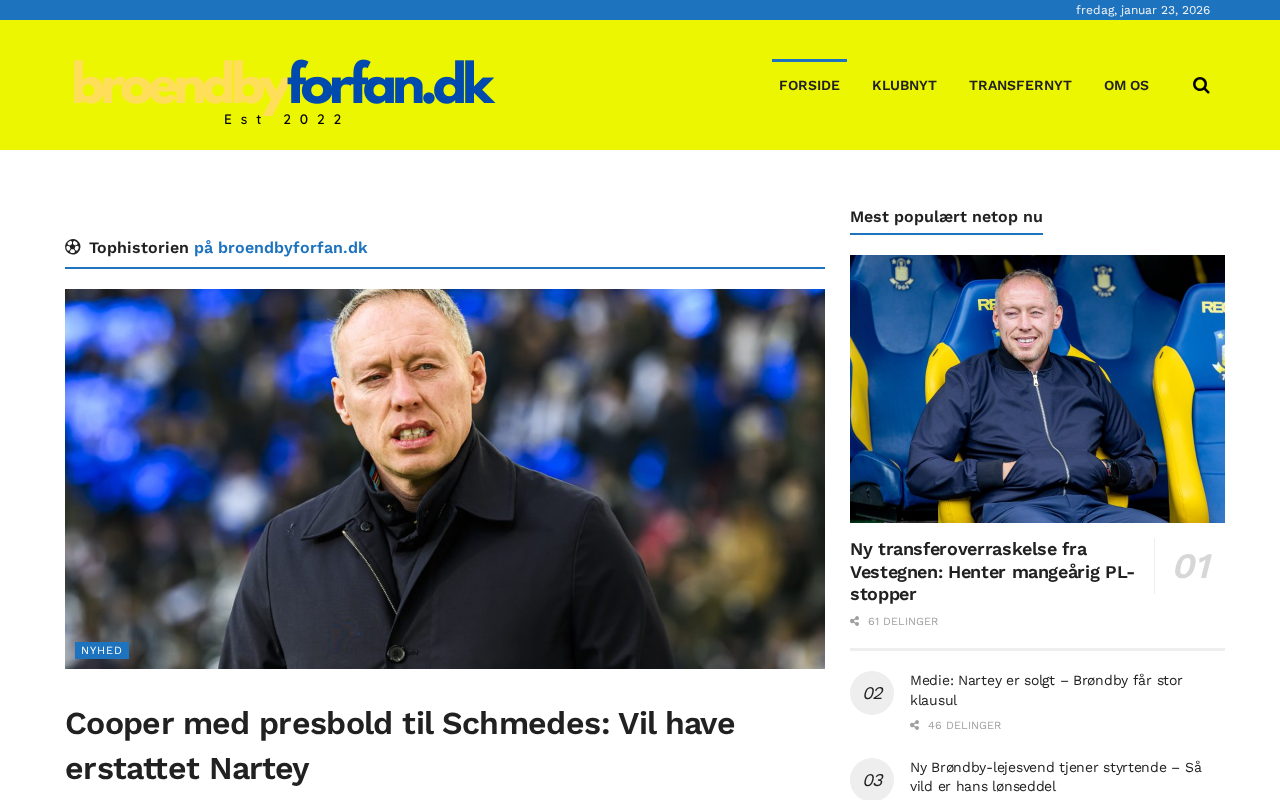
Task: Open the Ny transferoverraskelse fra Vestegnen article
Action: [992, 572]
